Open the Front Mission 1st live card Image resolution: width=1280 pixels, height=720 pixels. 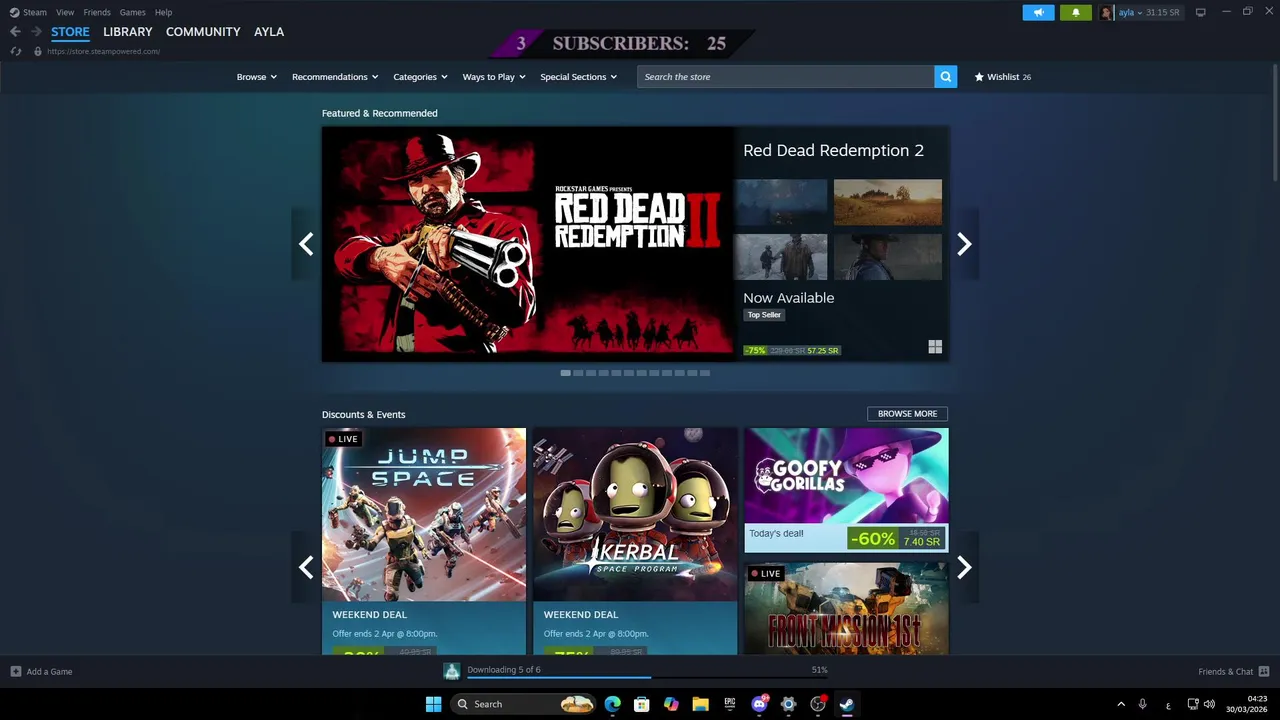tap(846, 608)
